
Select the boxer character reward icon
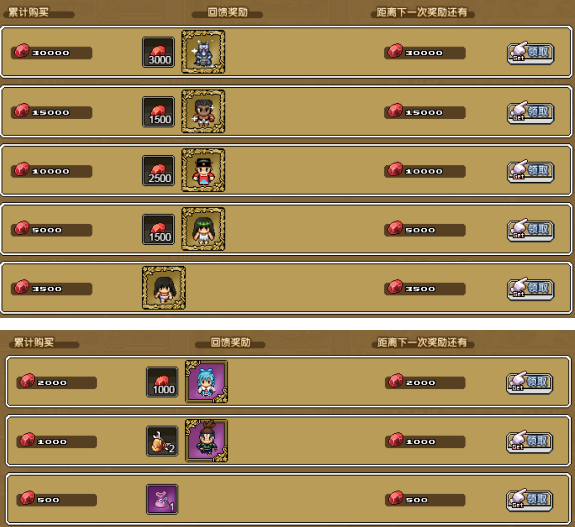pos(203,111)
